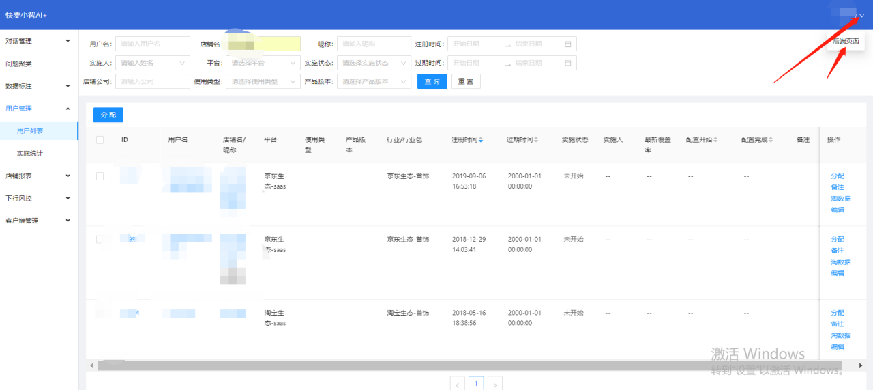Click 编辑 link in 2018-12-29 row
874x390 pixels.
(x=837, y=273)
